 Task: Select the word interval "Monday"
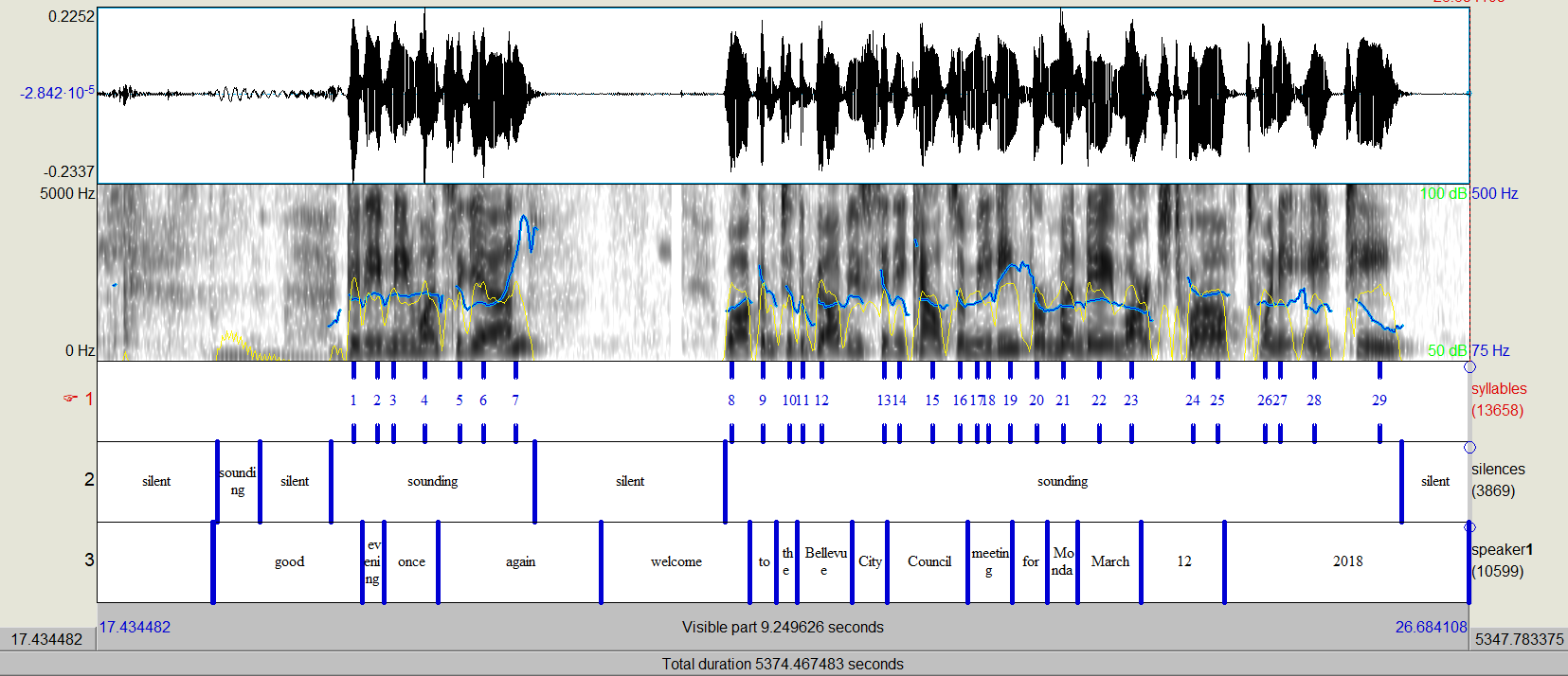coord(1062,561)
